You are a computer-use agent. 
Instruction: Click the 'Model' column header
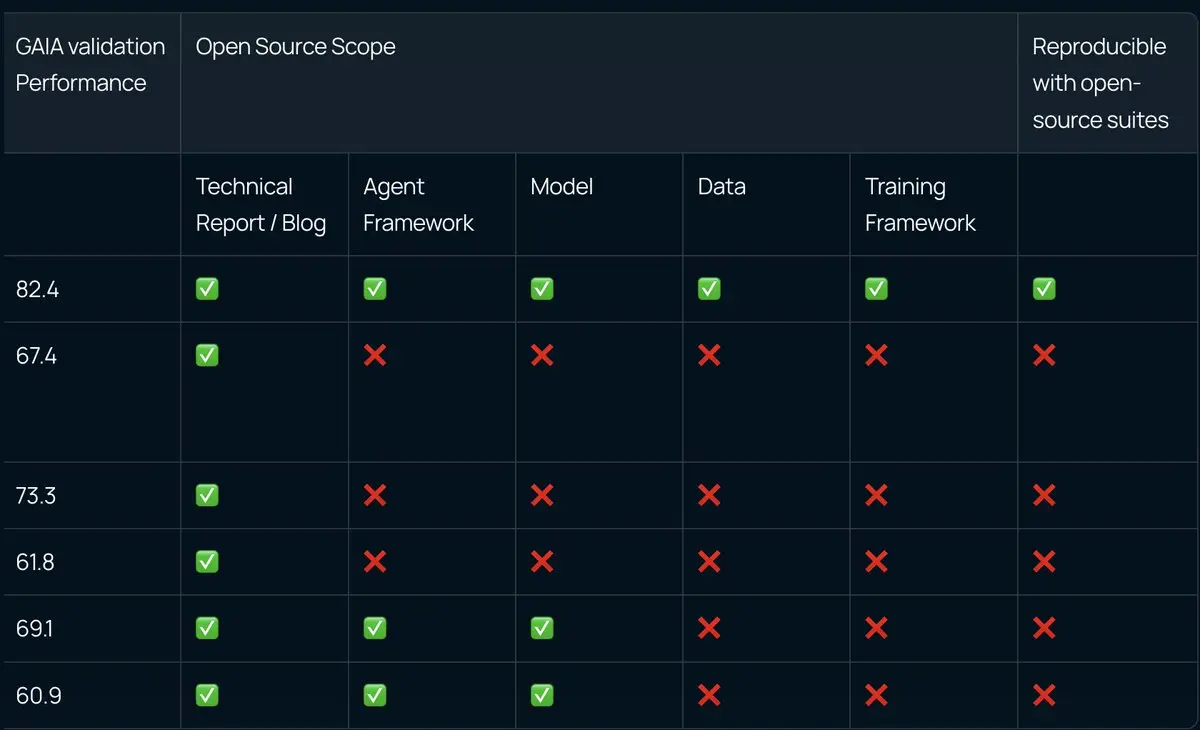click(x=561, y=187)
